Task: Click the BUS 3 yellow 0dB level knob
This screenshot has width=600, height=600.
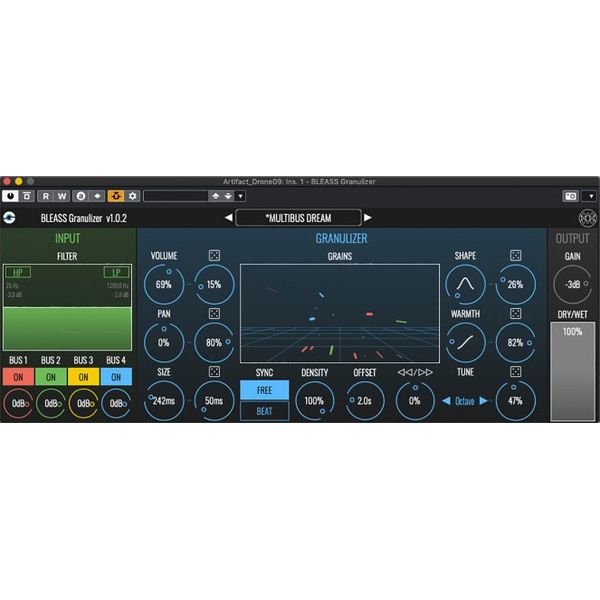Action: point(83,403)
